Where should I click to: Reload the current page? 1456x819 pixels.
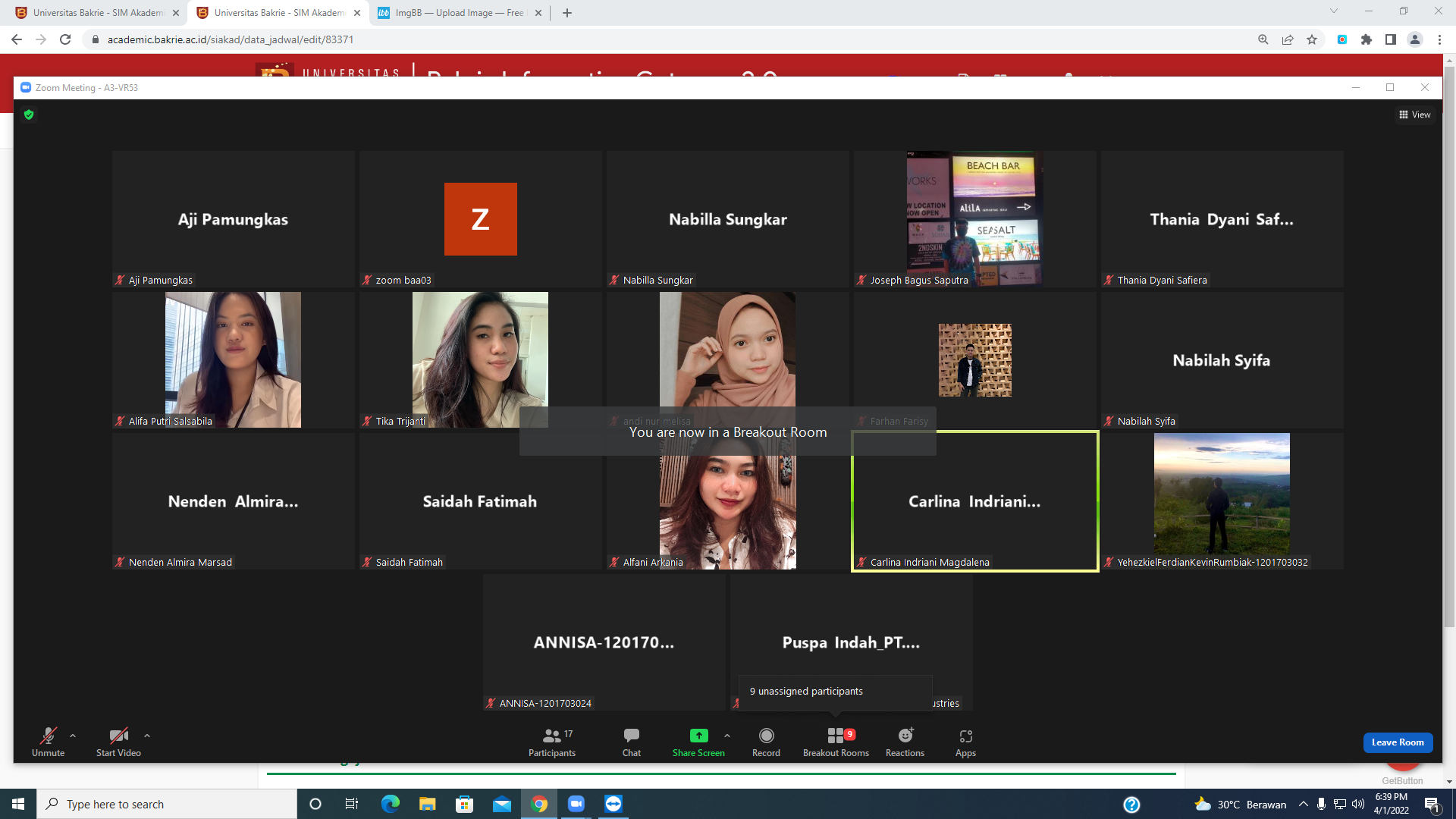(65, 39)
